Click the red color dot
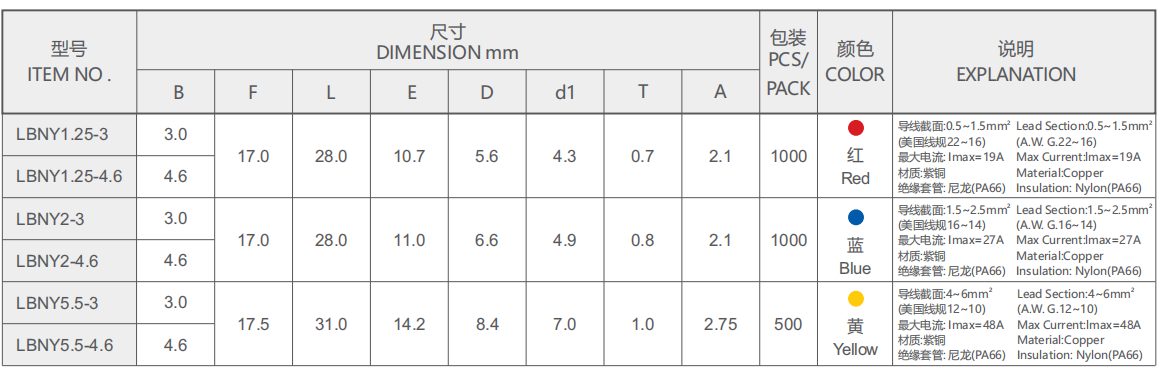Screen dimensions: 1160x376 point(855,128)
